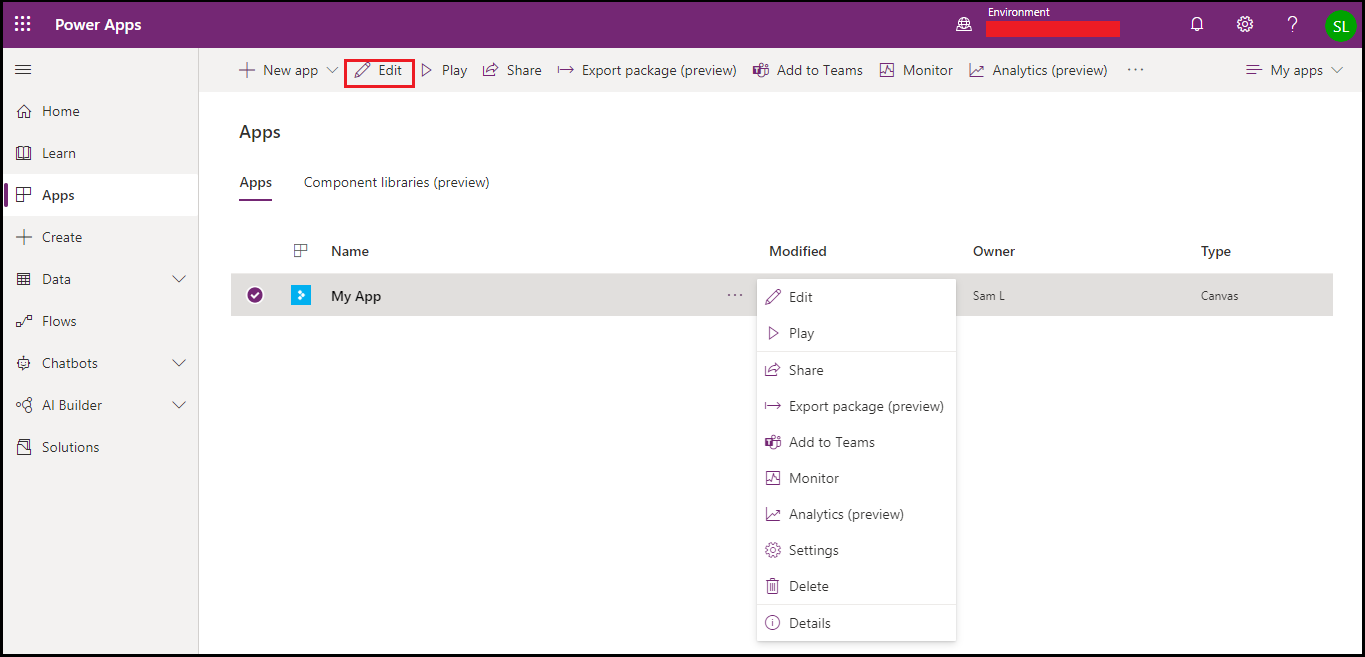Open the help question mark

coord(1293,25)
